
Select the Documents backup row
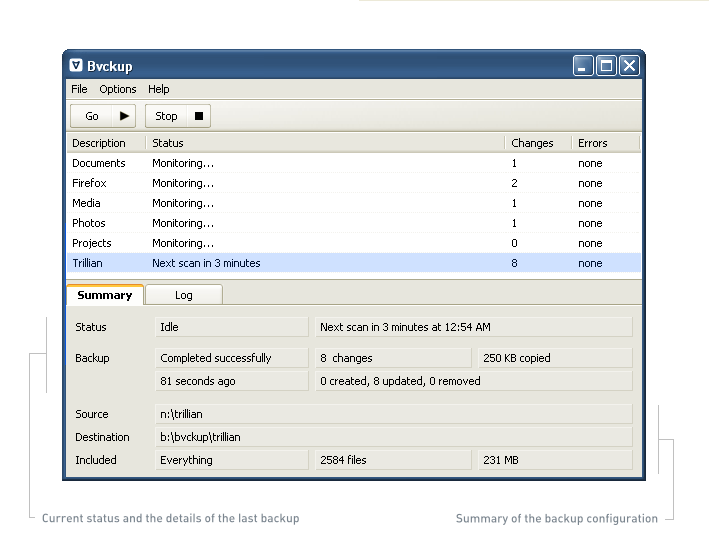(x=99, y=163)
